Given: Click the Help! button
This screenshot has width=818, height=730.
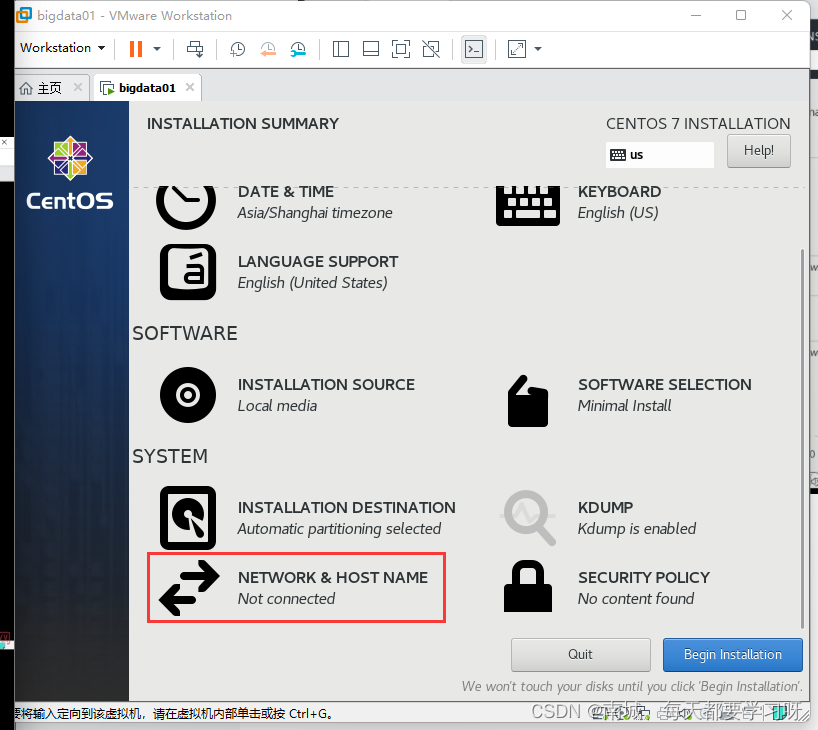Looking at the screenshot, I should (x=759, y=151).
